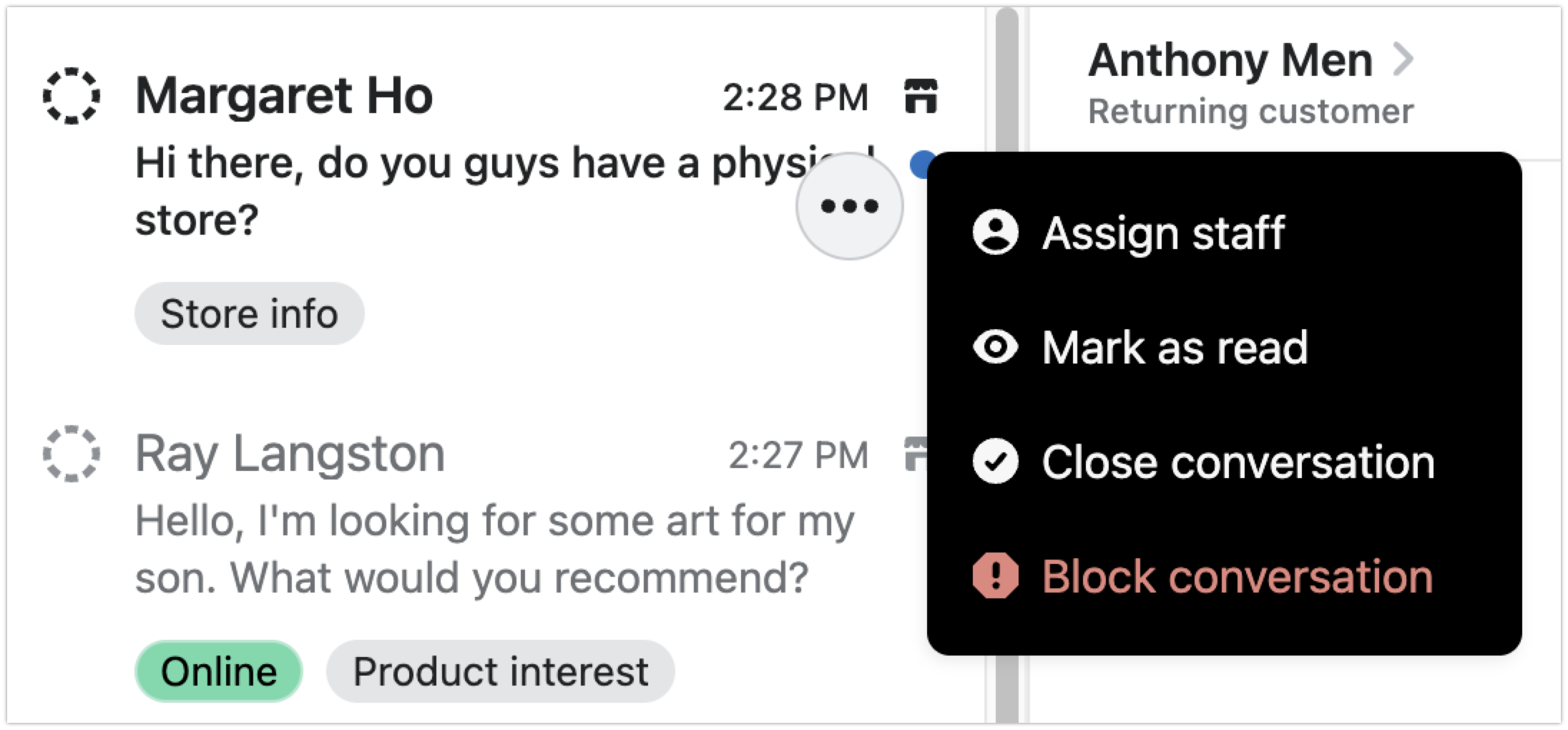Click the checkmark icon for Close conversation

[x=995, y=462]
